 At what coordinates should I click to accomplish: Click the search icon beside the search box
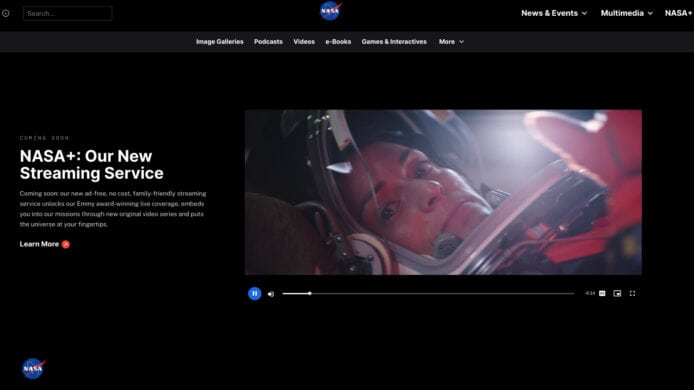point(6,13)
